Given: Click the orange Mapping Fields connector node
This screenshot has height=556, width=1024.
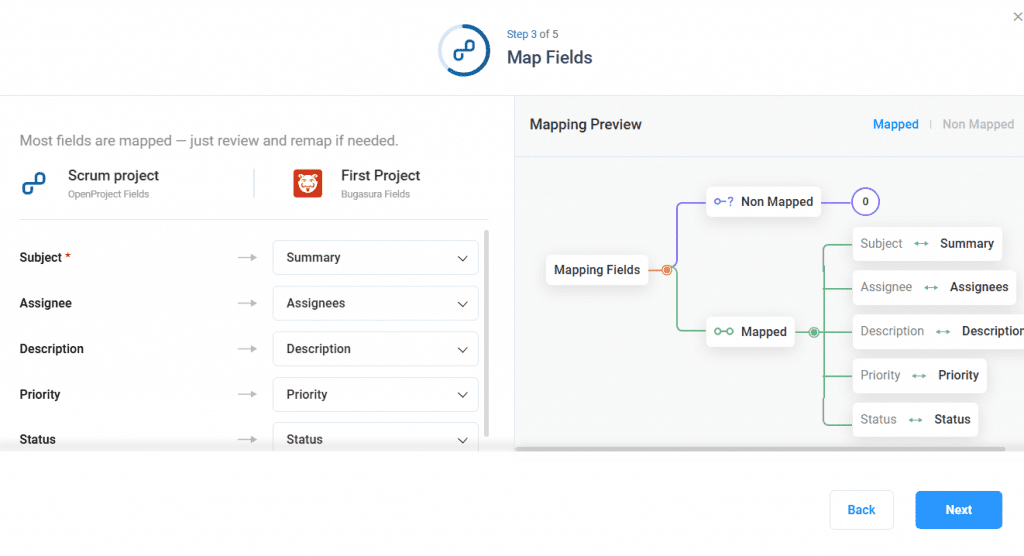Looking at the screenshot, I should click(667, 270).
